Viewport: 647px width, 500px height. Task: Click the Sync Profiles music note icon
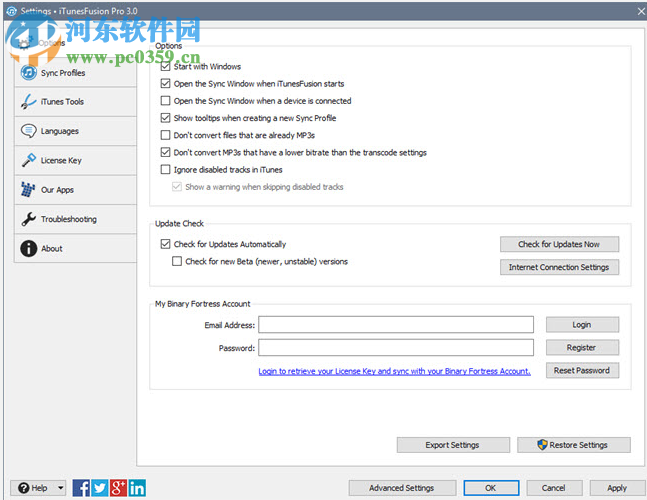click(x=28, y=73)
